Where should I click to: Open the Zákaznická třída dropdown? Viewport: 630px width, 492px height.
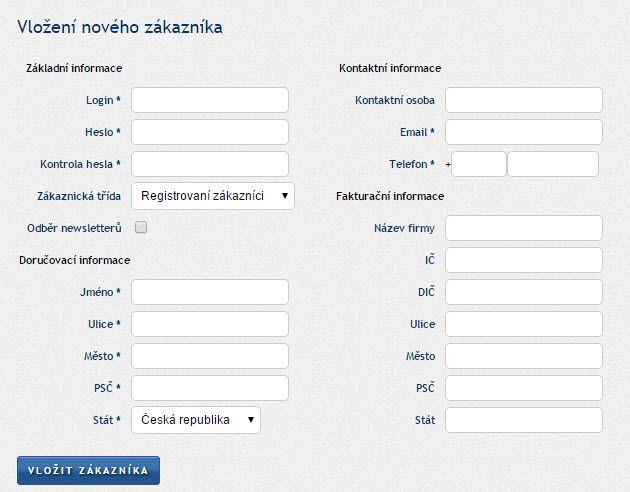click(x=213, y=196)
